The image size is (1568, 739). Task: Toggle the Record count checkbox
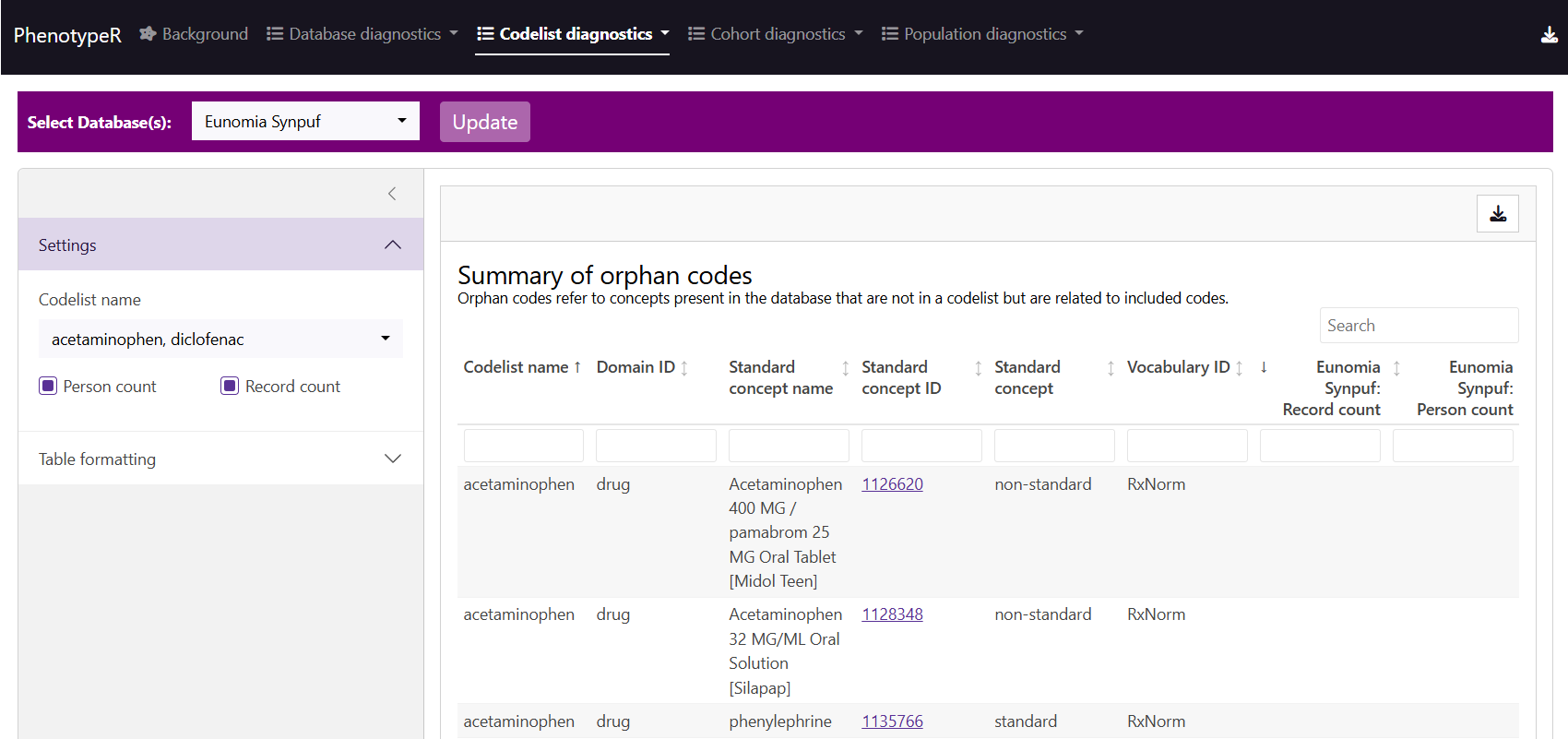coord(231,387)
